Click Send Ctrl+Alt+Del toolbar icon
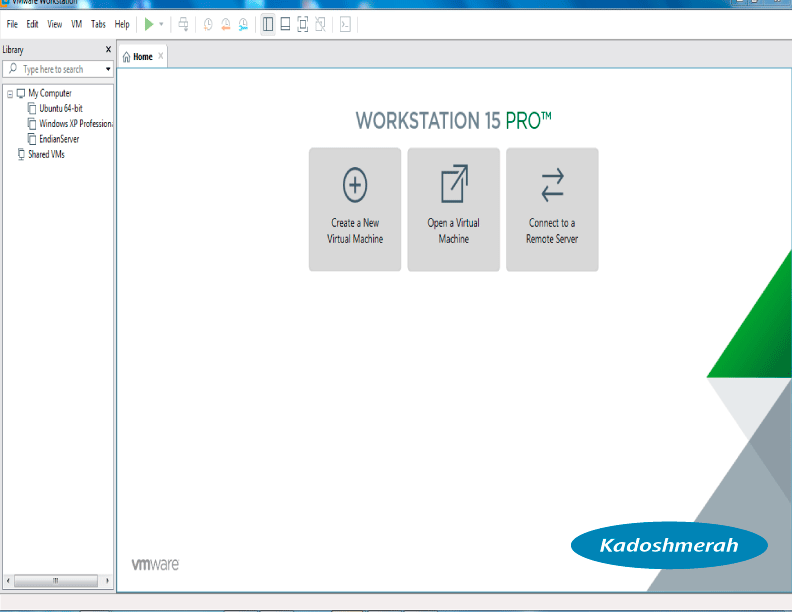This screenshot has width=792, height=612. click(x=183, y=24)
